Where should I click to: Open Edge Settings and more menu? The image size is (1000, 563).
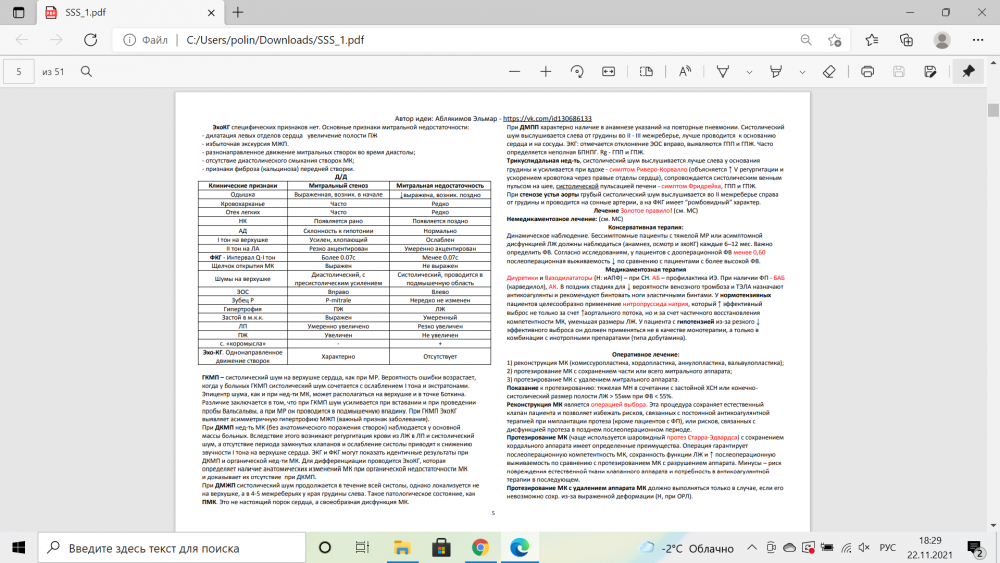coord(976,40)
